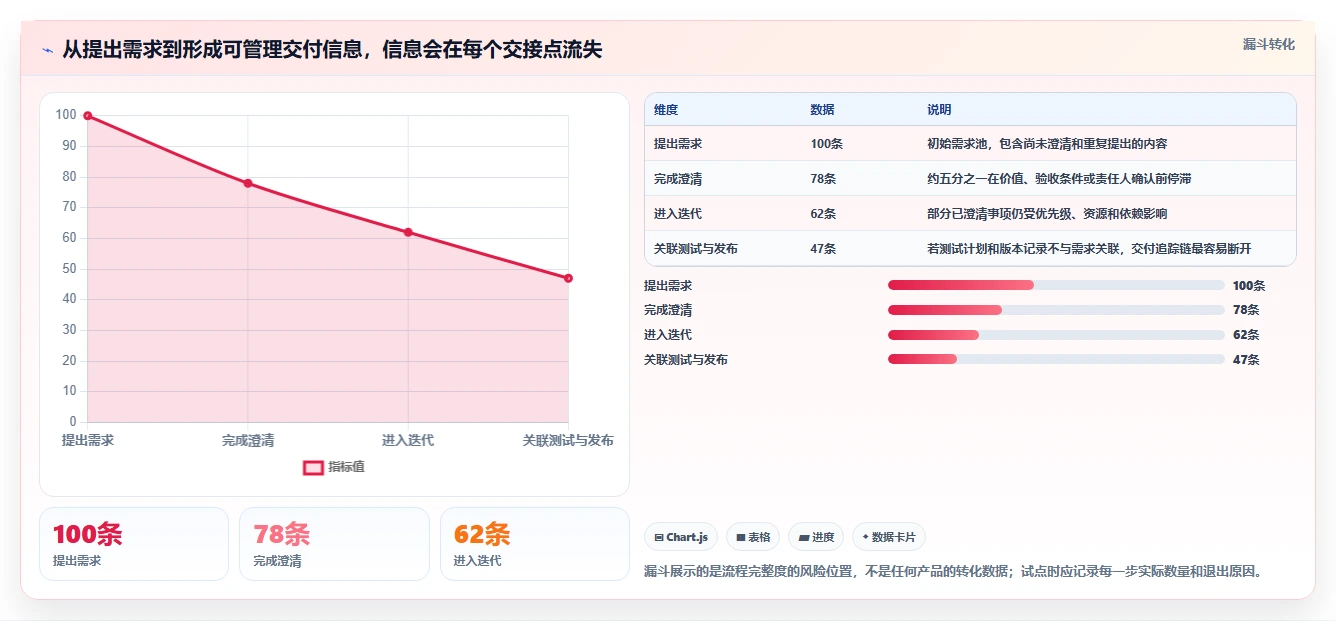1336x621 pixels.
Task: Click the 完成澄清 x-axis label on chart
Action: pyautogui.click(x=248, y=440)
